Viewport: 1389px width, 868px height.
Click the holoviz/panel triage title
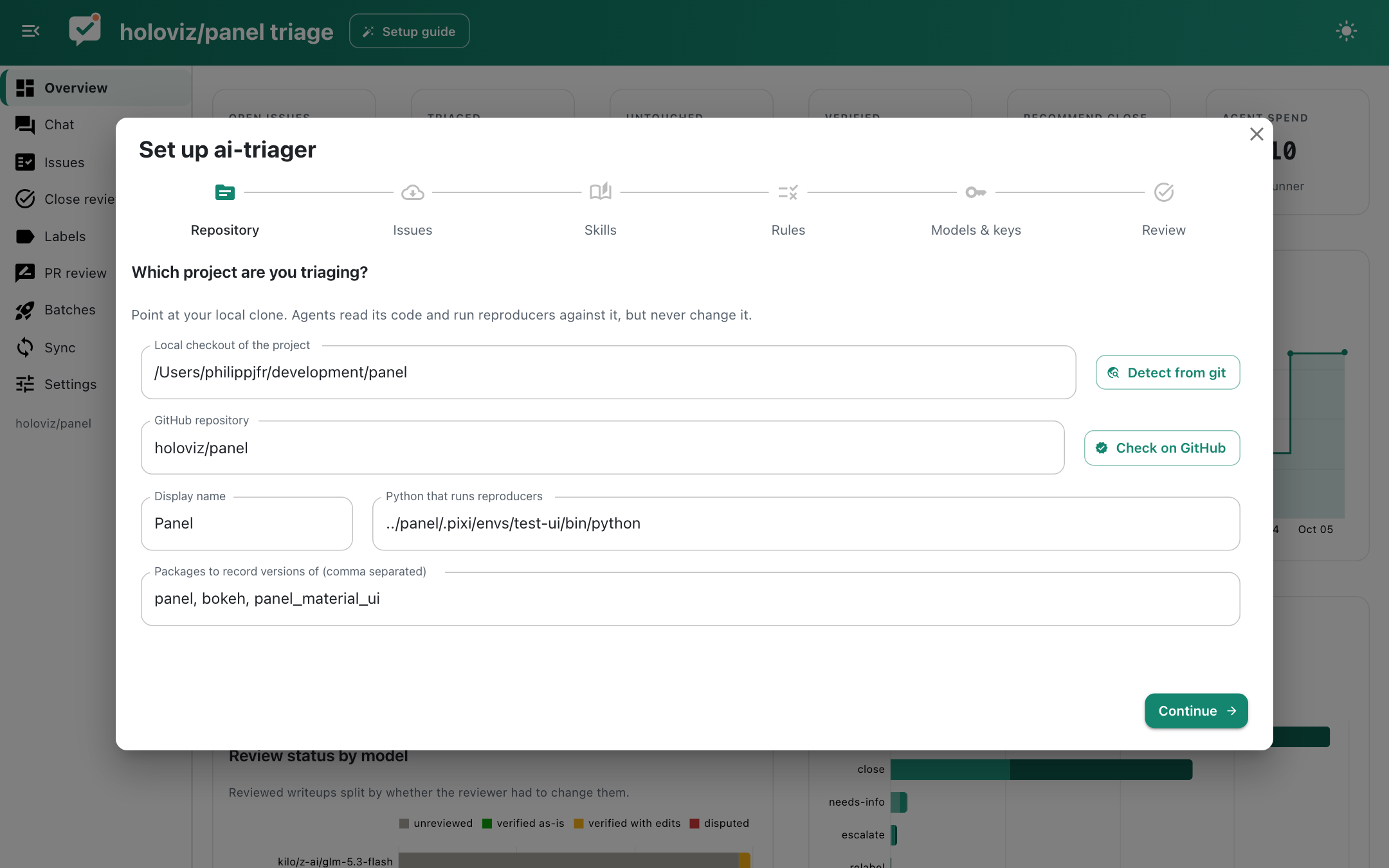[226, 32]
